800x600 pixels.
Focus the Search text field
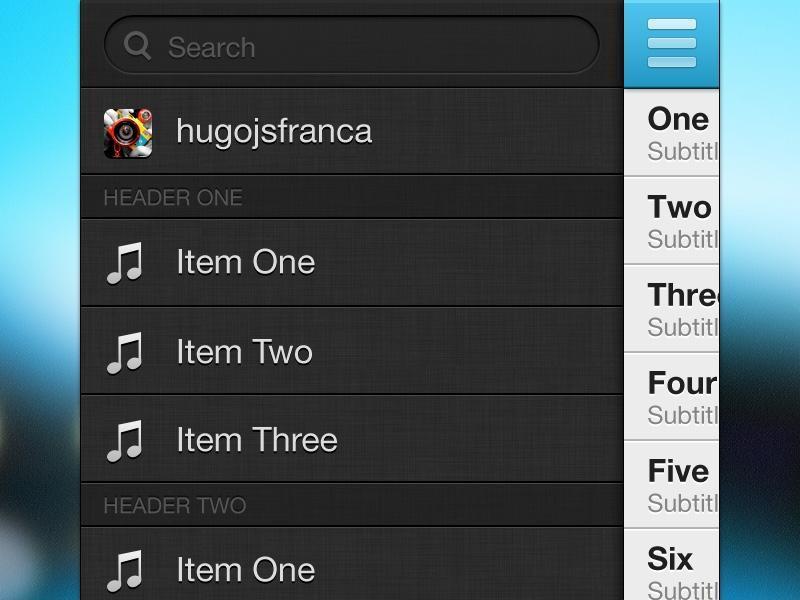(x=370, y=46)
